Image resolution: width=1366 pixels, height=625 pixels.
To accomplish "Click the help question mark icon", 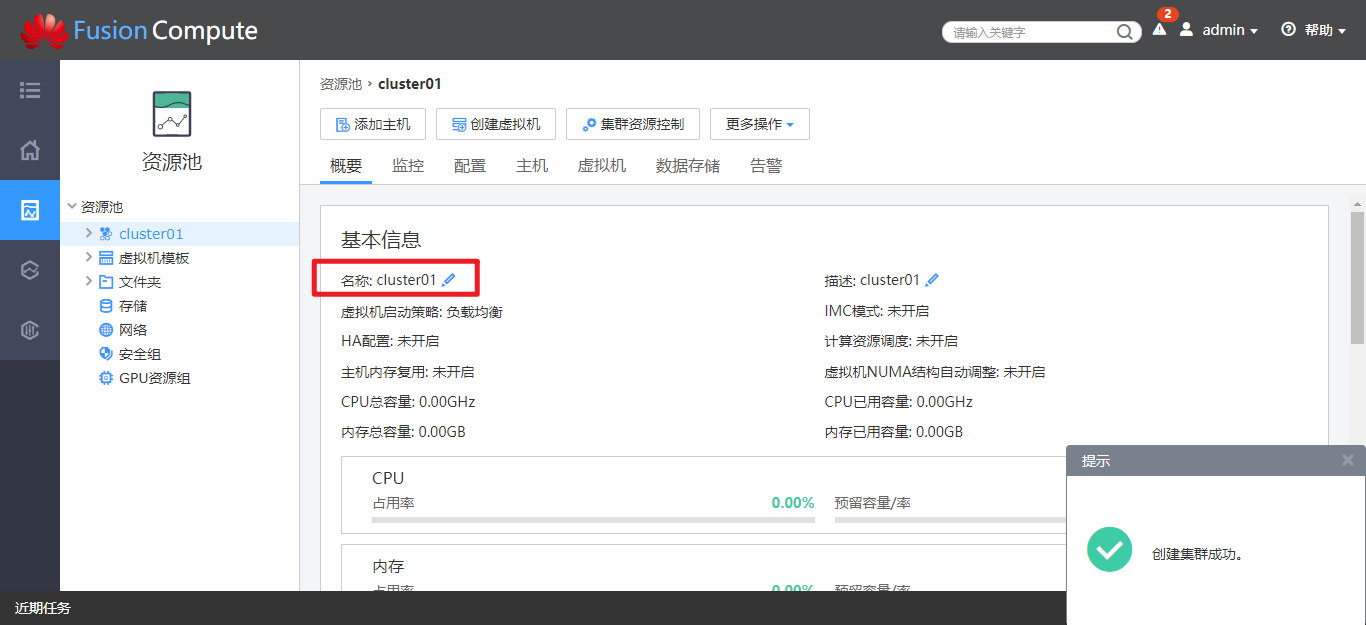I will (1288, 30).
